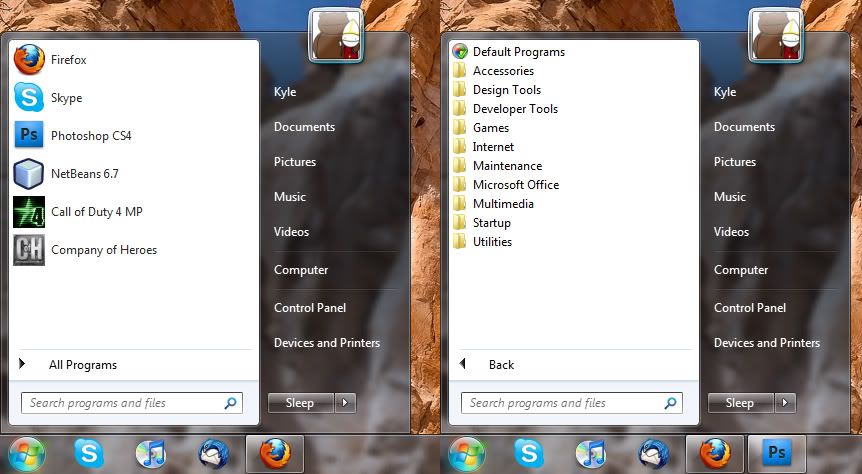This screenshot has width=862, height=474.
Task: Open Kyle user folder in left Start menu
Action: coord(285,92)
